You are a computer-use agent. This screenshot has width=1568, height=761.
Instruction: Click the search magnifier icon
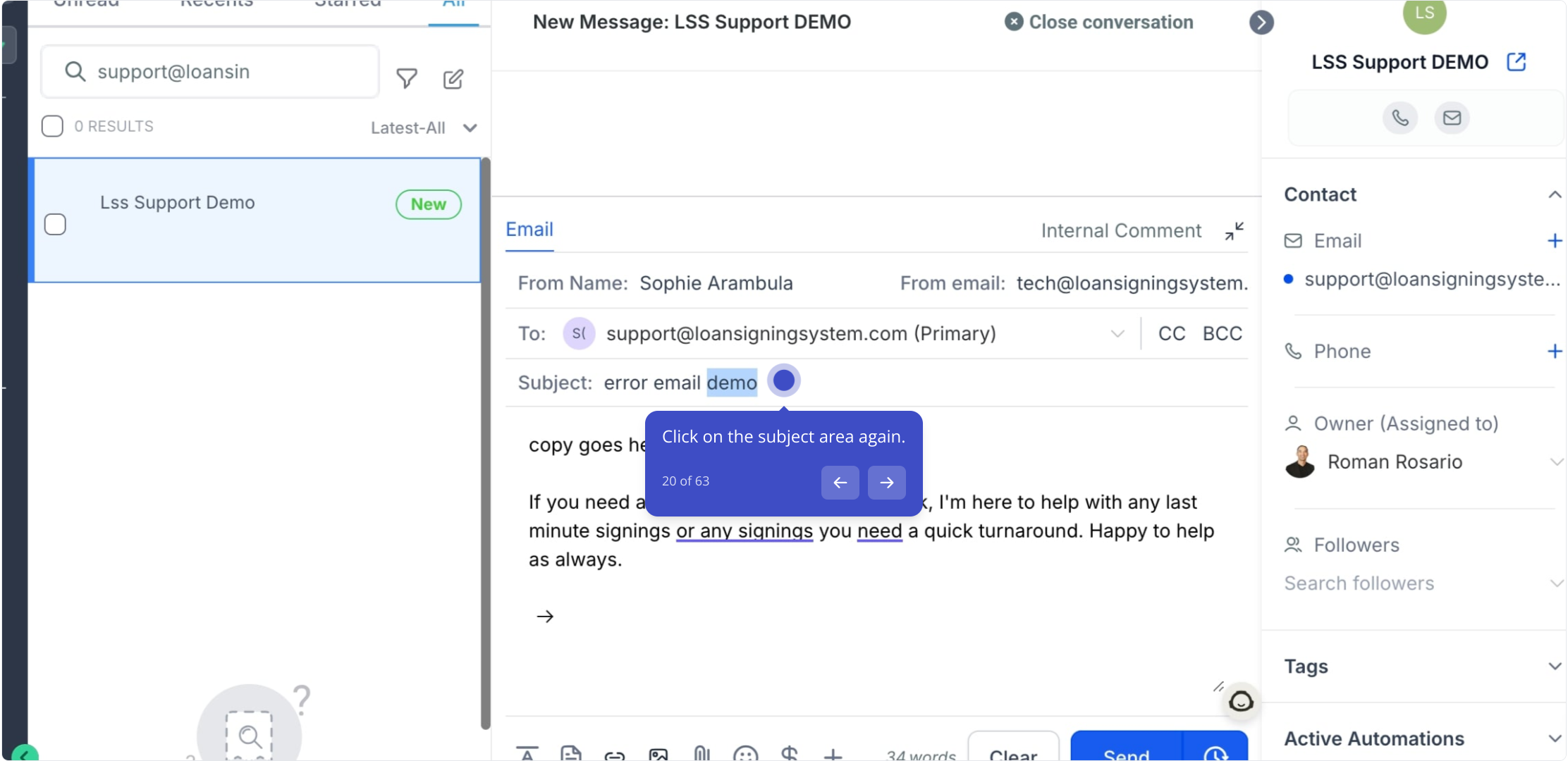75,71
